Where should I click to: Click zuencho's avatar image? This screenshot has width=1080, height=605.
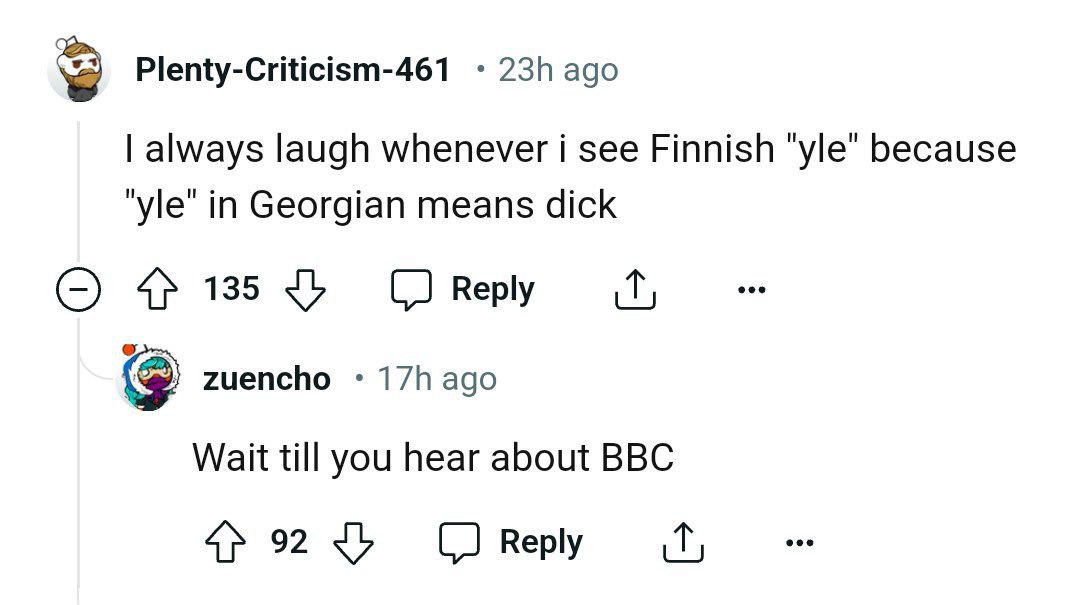click(150, 378)
